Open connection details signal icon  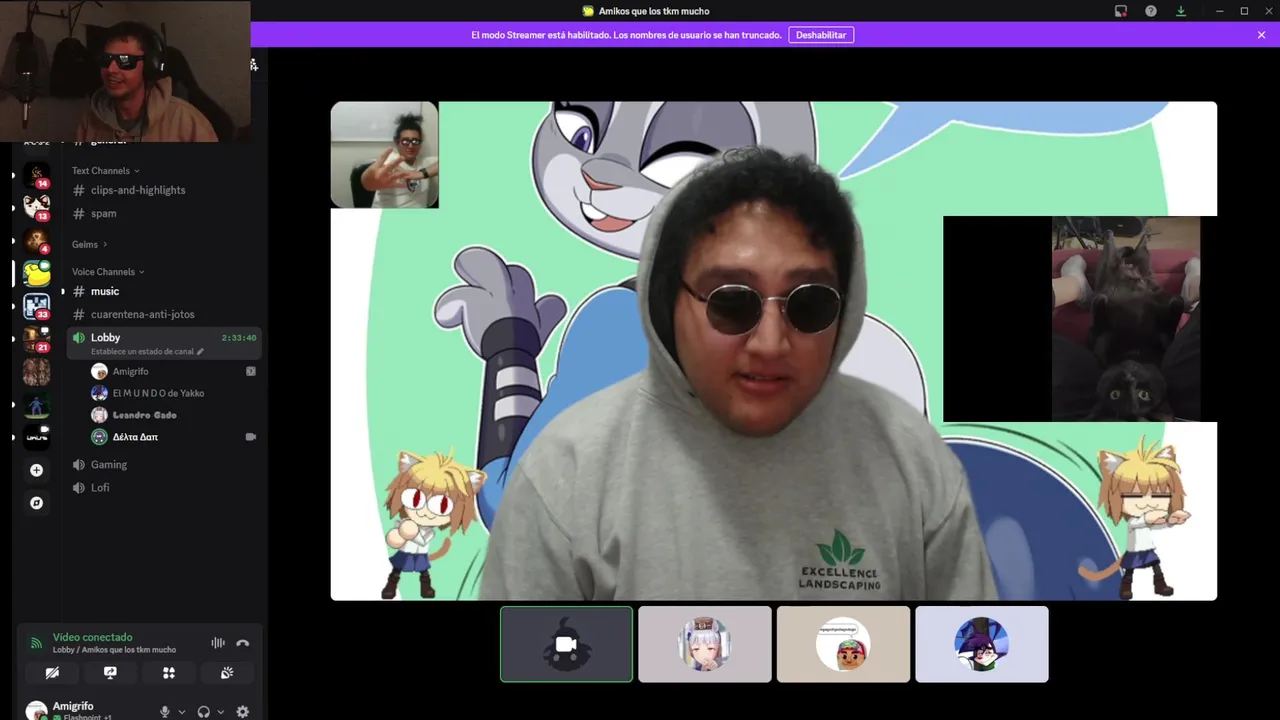point(36,643)
